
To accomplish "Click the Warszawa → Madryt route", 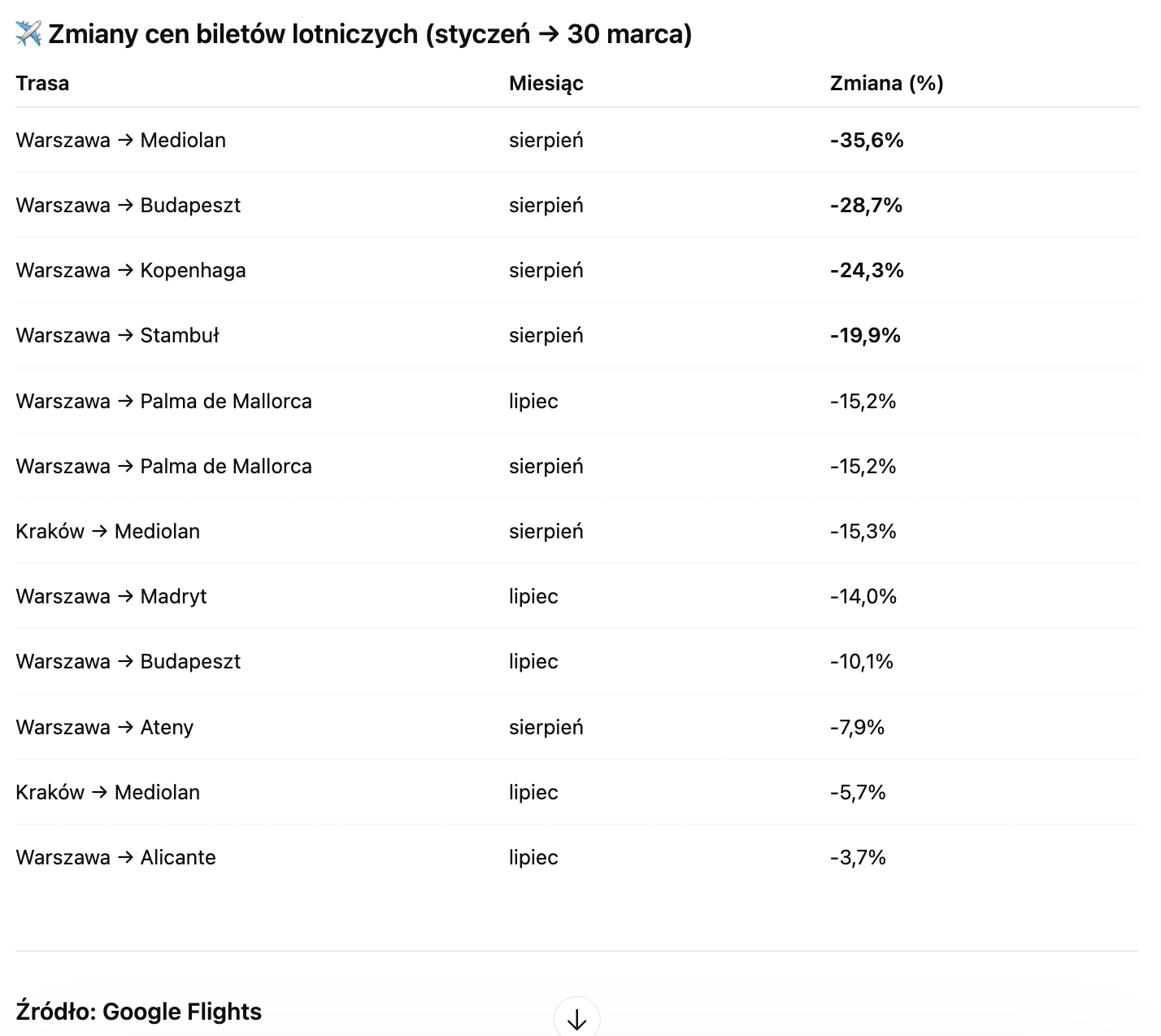I will coord(111,596).
